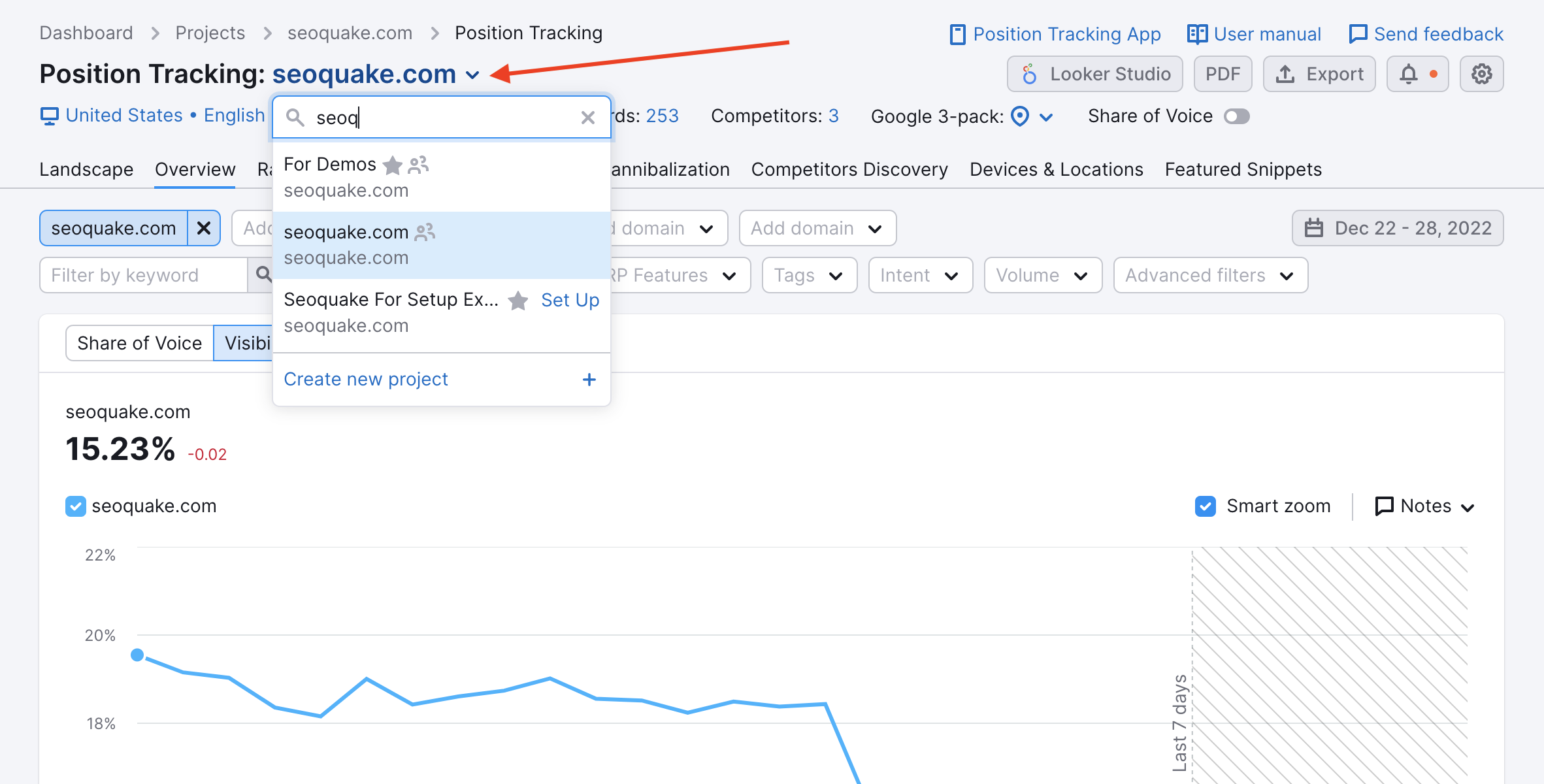Click the plus icon for new project
Screen dimensions: 1544x784
coord(589,380)
